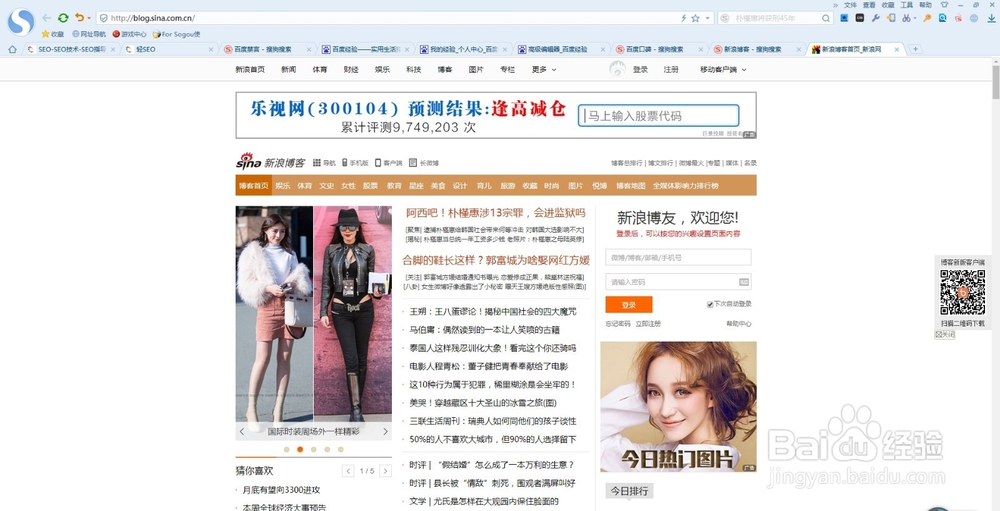The image size is (1000, 511).
Task: Click the 收藏 star in bookmarks bar
Action: click(x=45, y=34)
